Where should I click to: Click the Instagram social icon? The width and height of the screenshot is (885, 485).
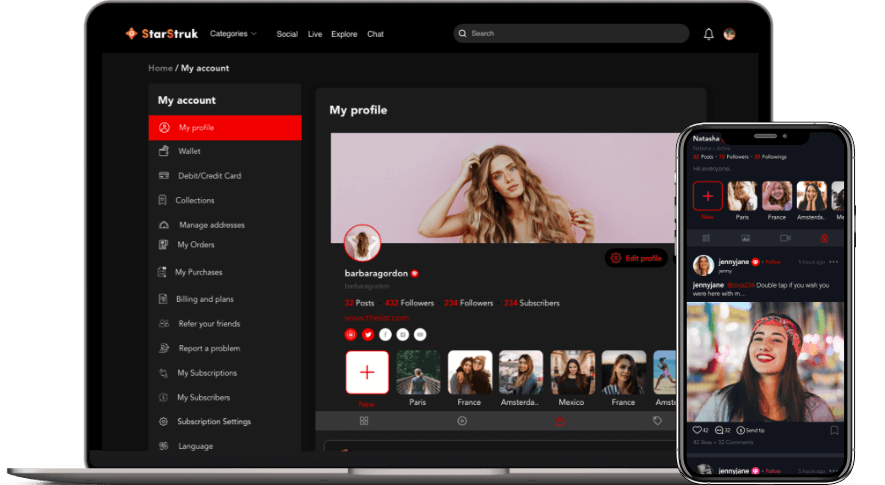pyautogui.click(x=403, y=335)
